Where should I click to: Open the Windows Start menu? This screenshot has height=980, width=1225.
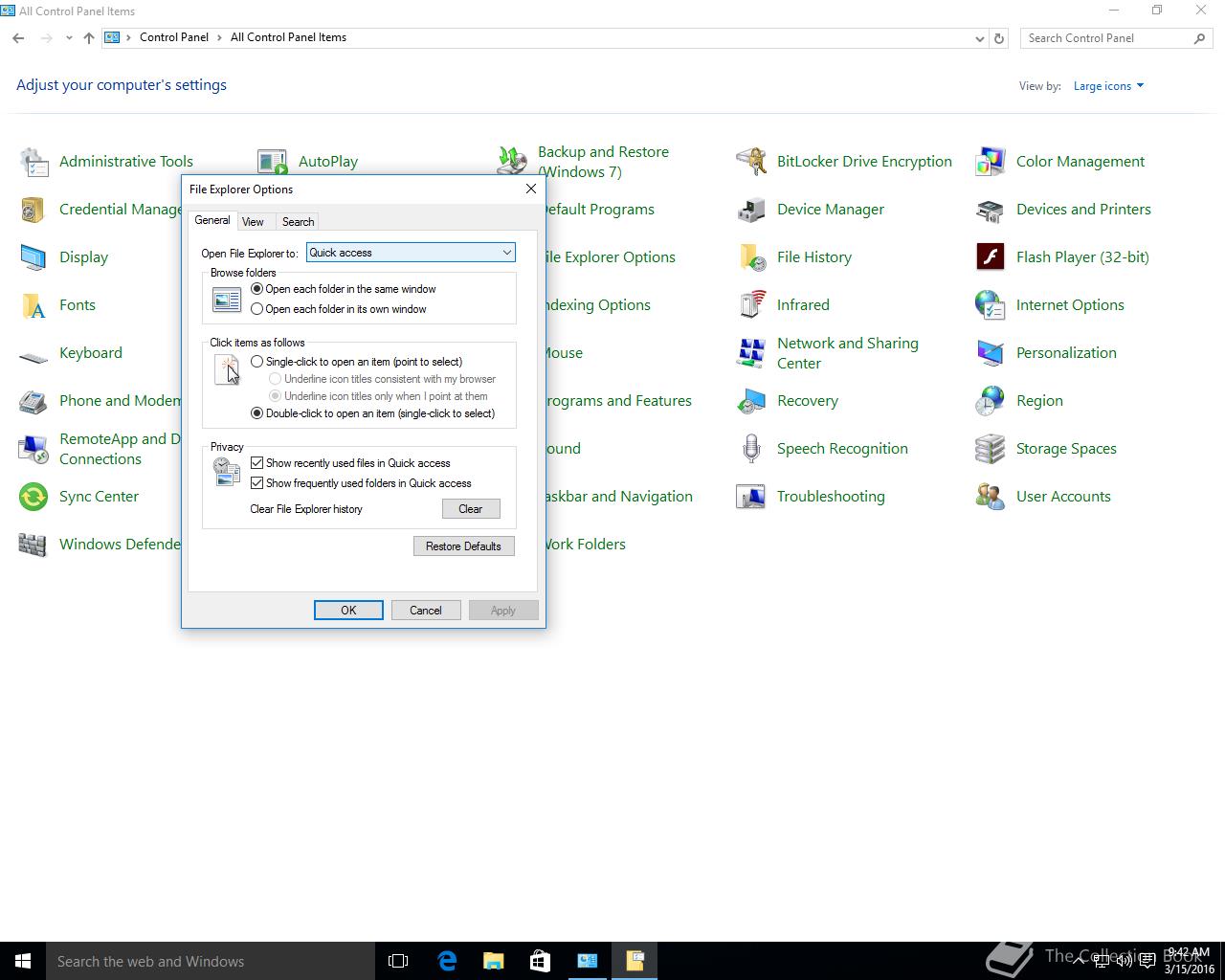tap(23, 961)
